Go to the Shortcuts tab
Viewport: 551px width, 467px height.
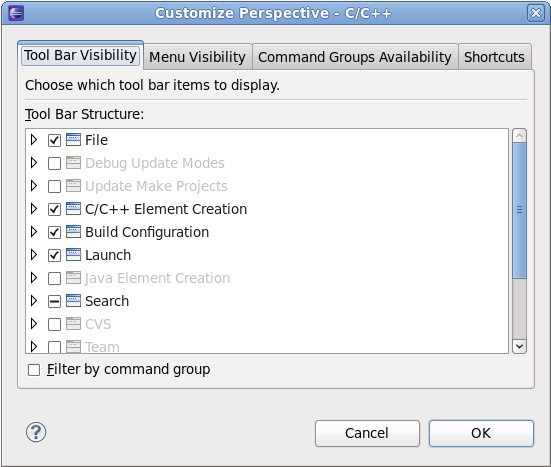pyautogui.click(x=494, y=57)
